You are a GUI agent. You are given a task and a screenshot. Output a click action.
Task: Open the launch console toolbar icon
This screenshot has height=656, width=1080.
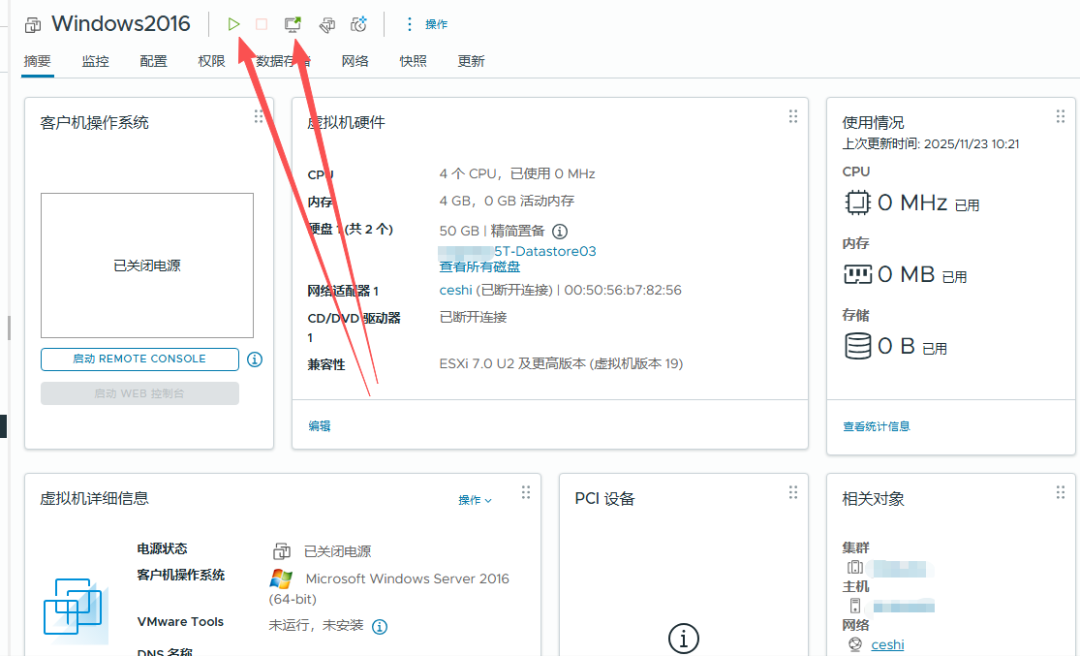click(293, 24)
